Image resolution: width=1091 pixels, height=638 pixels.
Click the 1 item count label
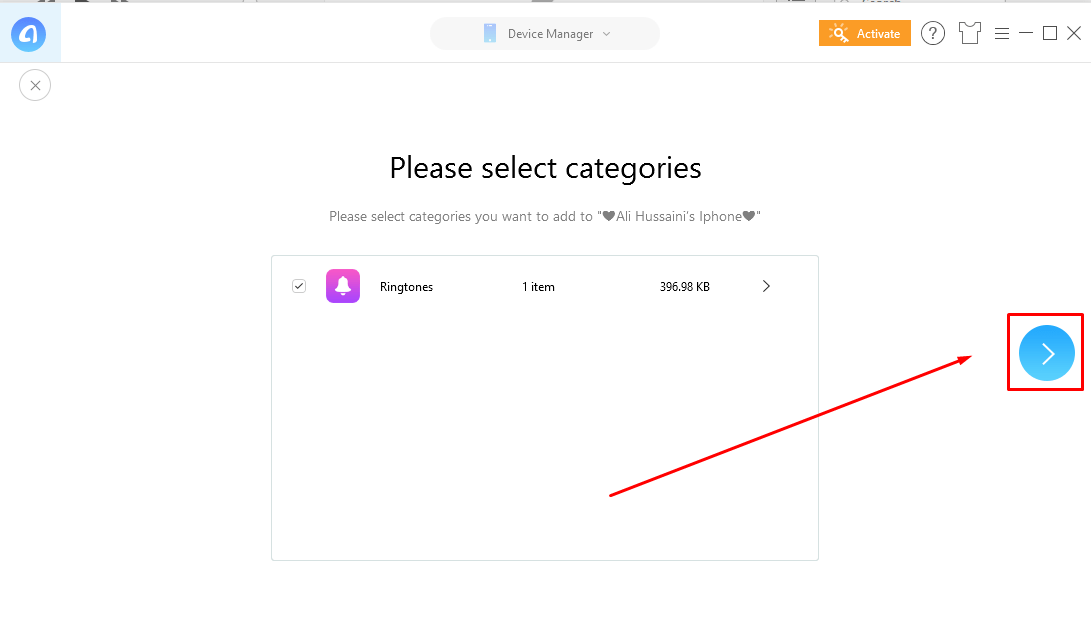click(538, 287)
